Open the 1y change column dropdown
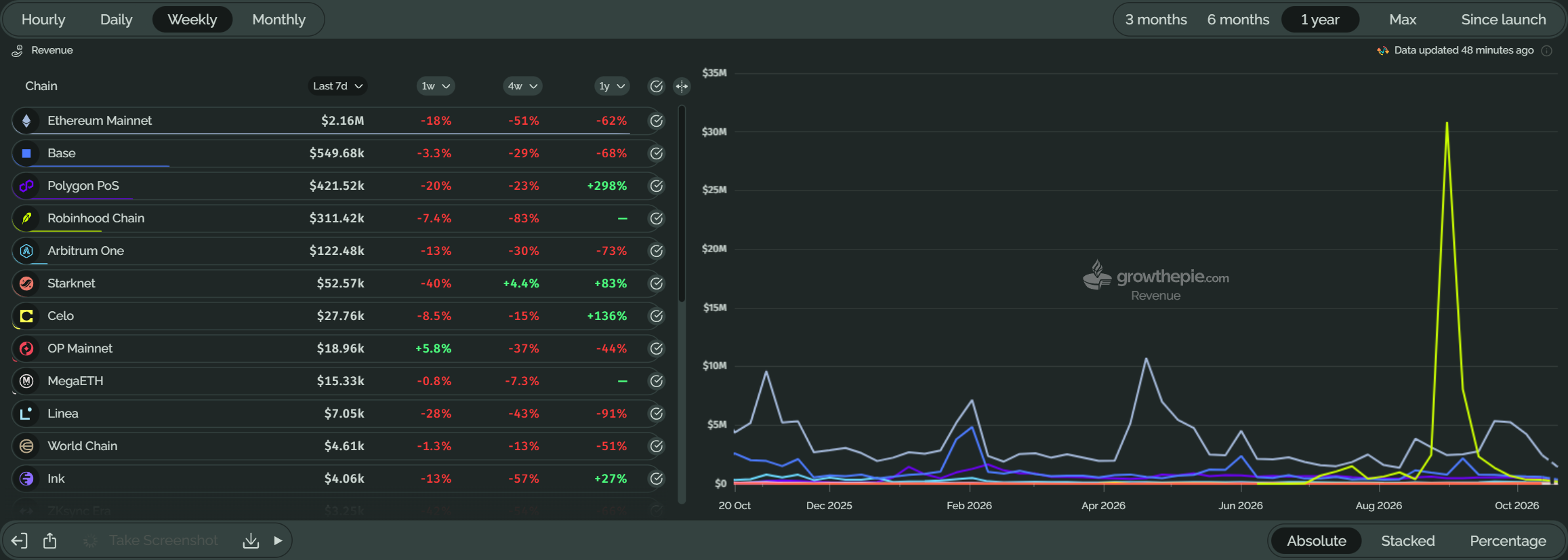1568x560 pixels. pyautogui.click(x=612, y=86)
